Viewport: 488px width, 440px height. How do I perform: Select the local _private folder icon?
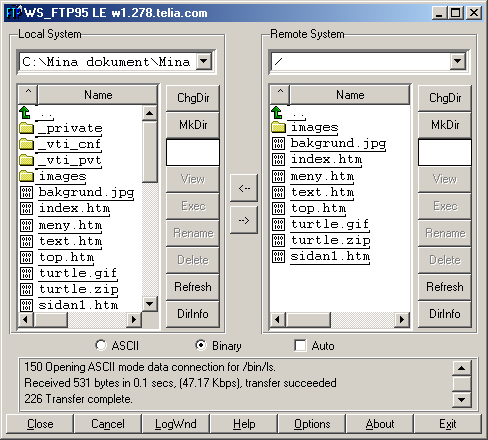[26, 128]
